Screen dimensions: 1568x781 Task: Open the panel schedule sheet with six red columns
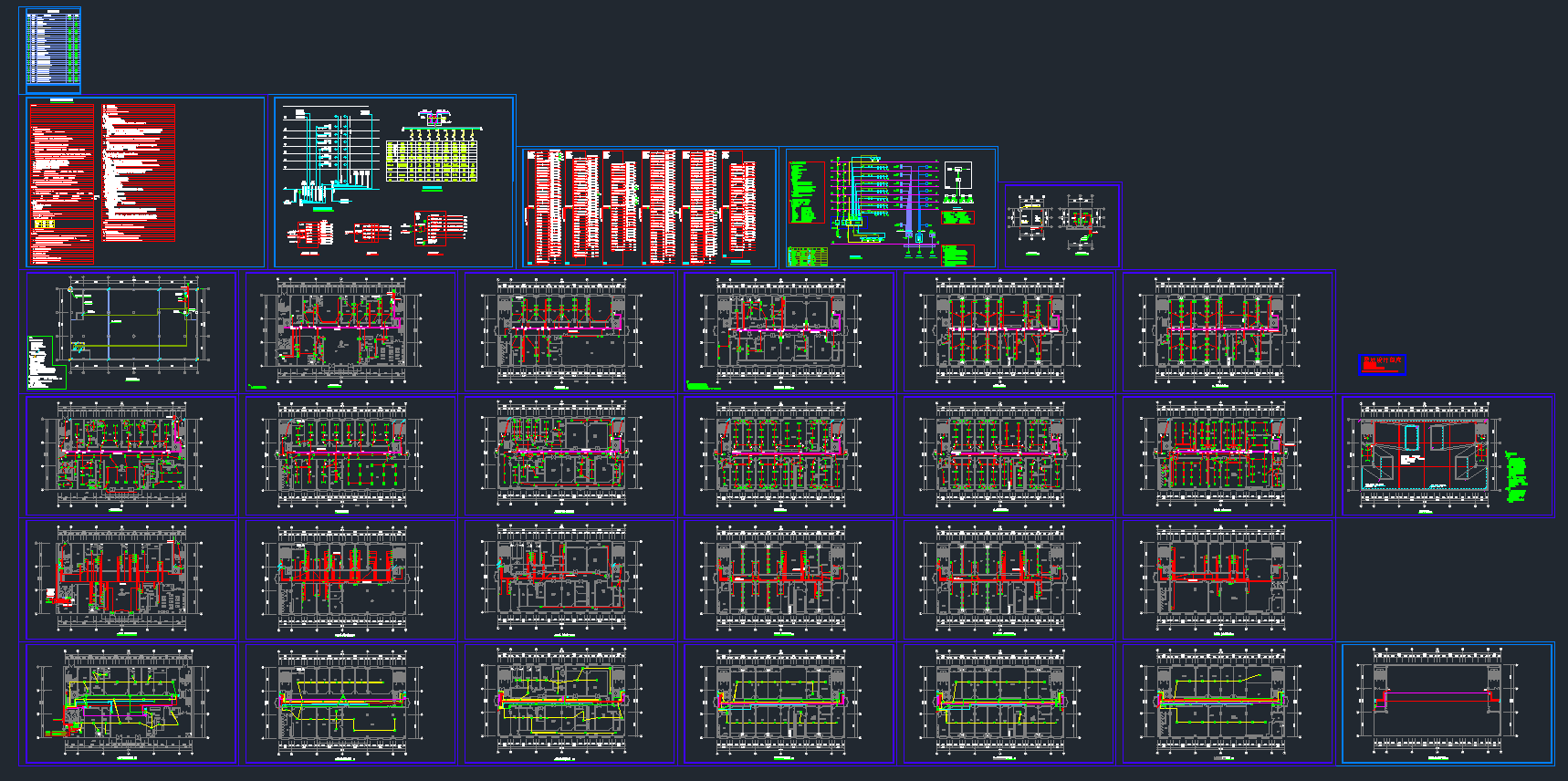point(649,208)
